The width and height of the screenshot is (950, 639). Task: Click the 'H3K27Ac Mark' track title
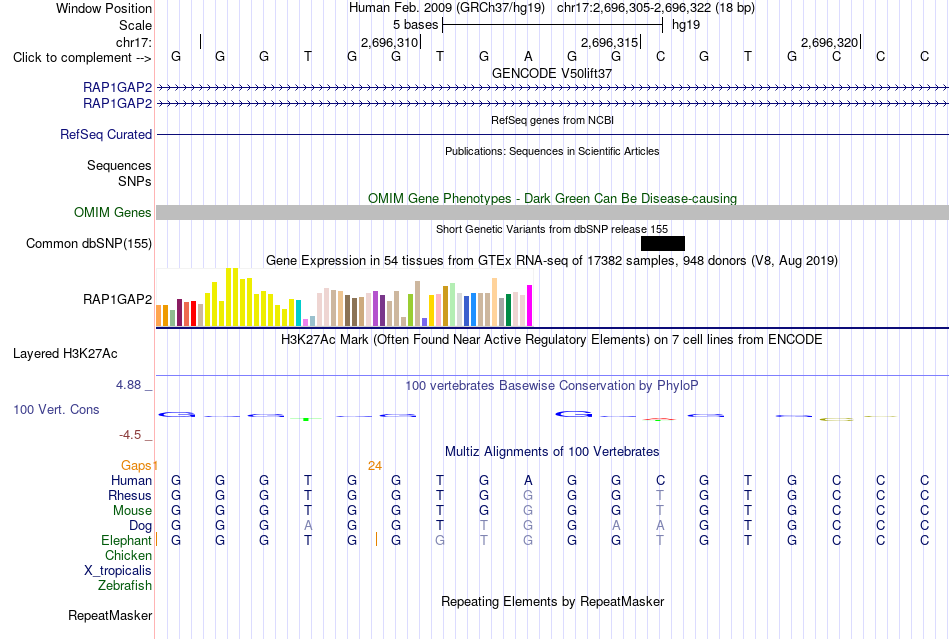552,339
